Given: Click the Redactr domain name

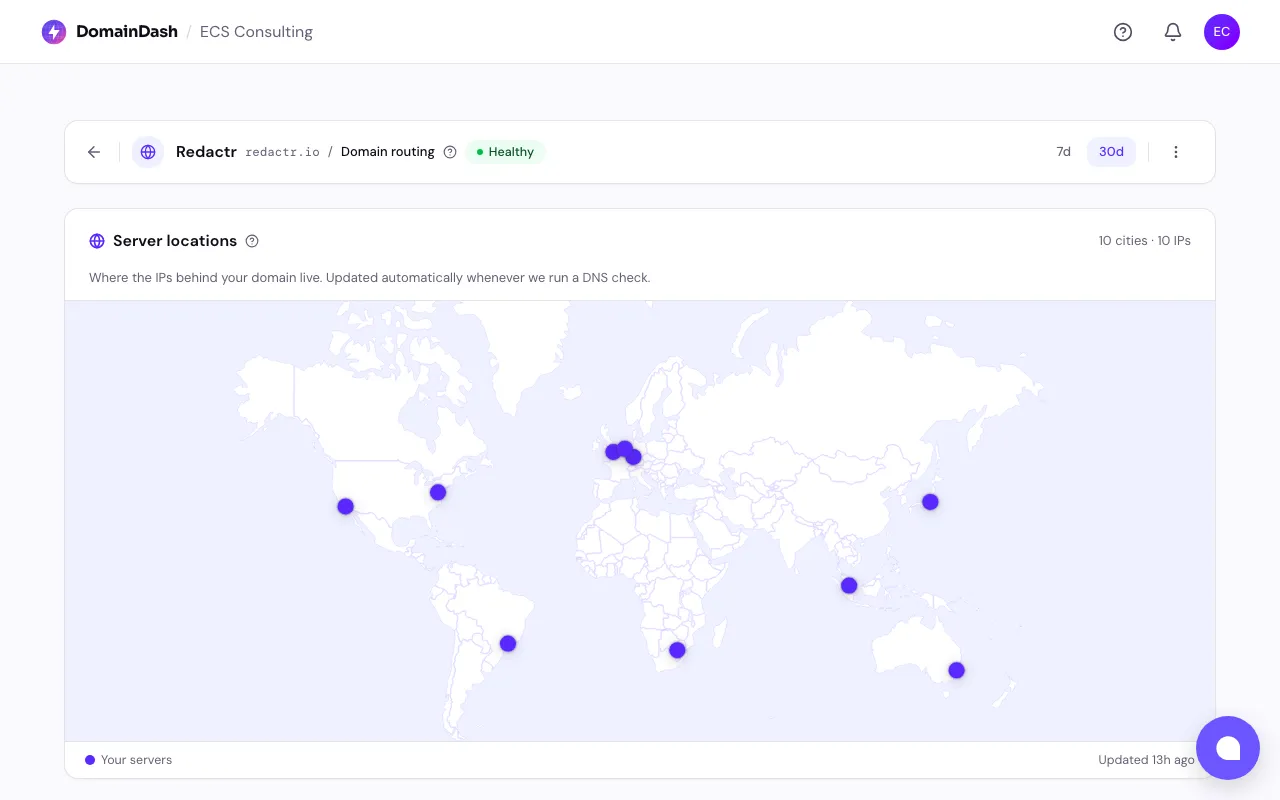Looking at the screenshot, I should (206, 152).
